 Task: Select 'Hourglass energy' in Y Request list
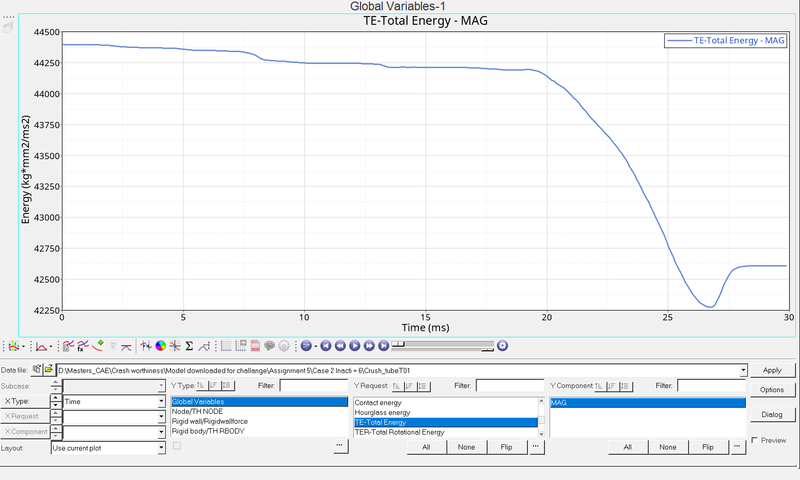point(382,412)
